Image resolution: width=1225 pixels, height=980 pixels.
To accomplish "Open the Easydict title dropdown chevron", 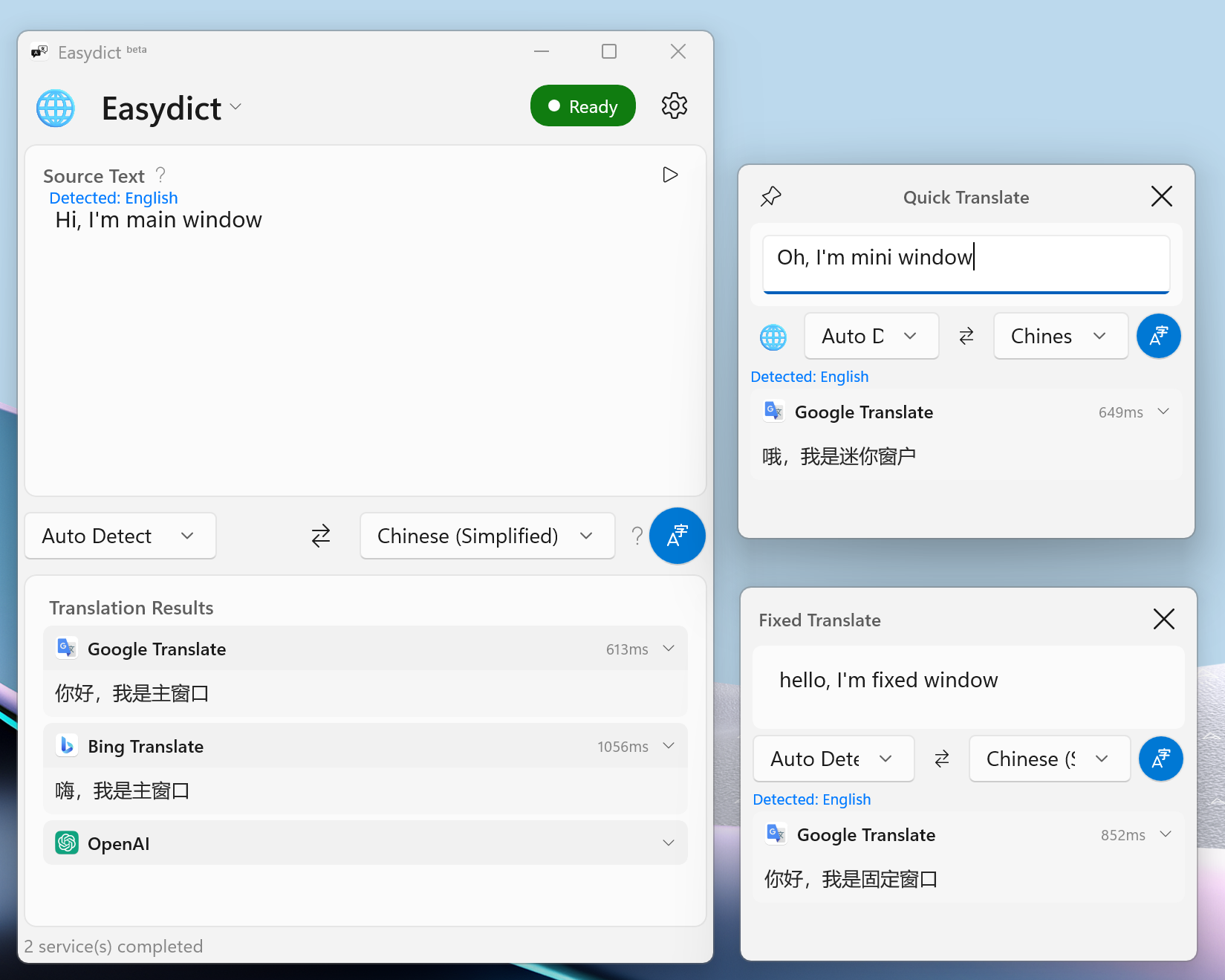I will 235,107.
